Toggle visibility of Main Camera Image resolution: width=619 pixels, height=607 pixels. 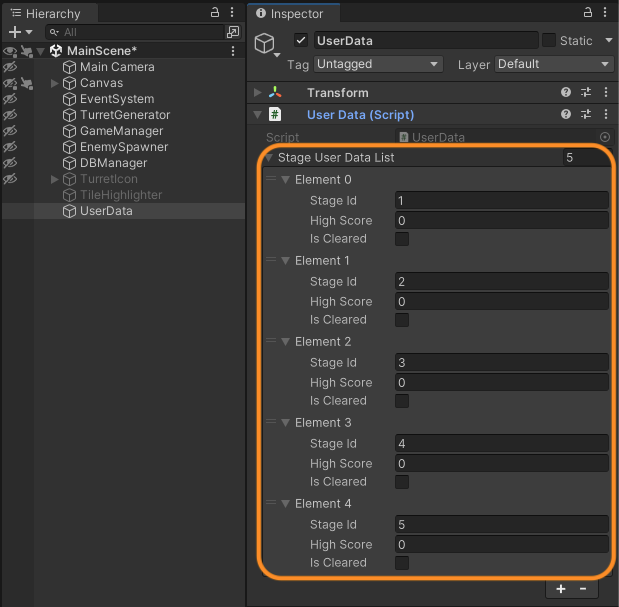10,67
